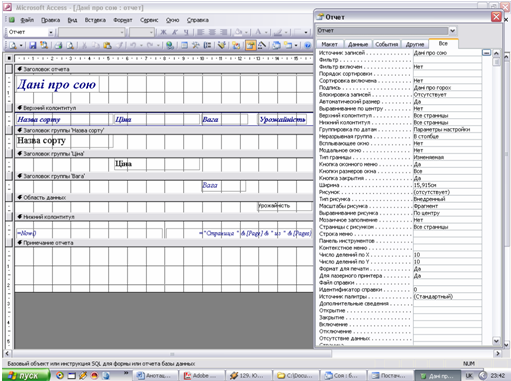Switch to the Другие tab
The image size is (511, 381).
[x=415, y=44]
